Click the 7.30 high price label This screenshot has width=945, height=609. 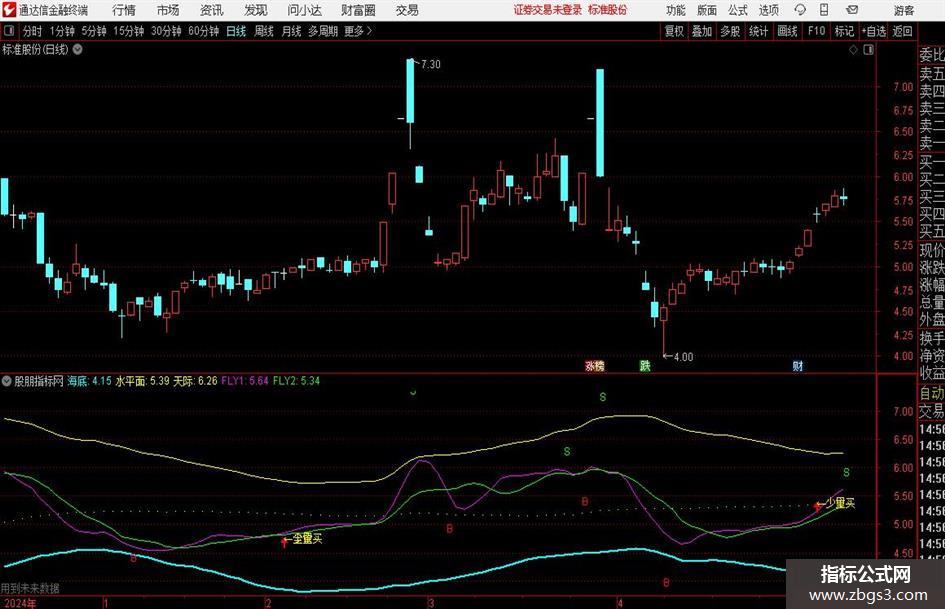click(x=431, y=64)
